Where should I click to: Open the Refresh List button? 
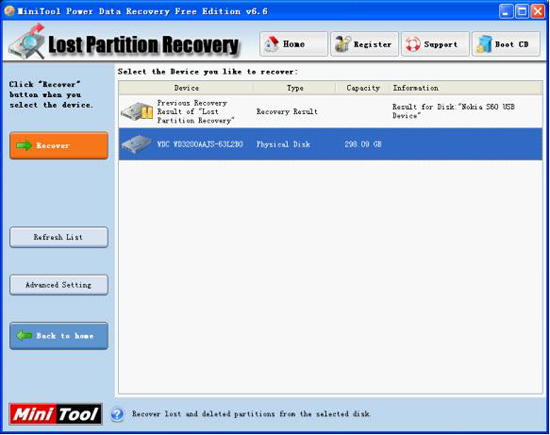[x=59, y=237]
